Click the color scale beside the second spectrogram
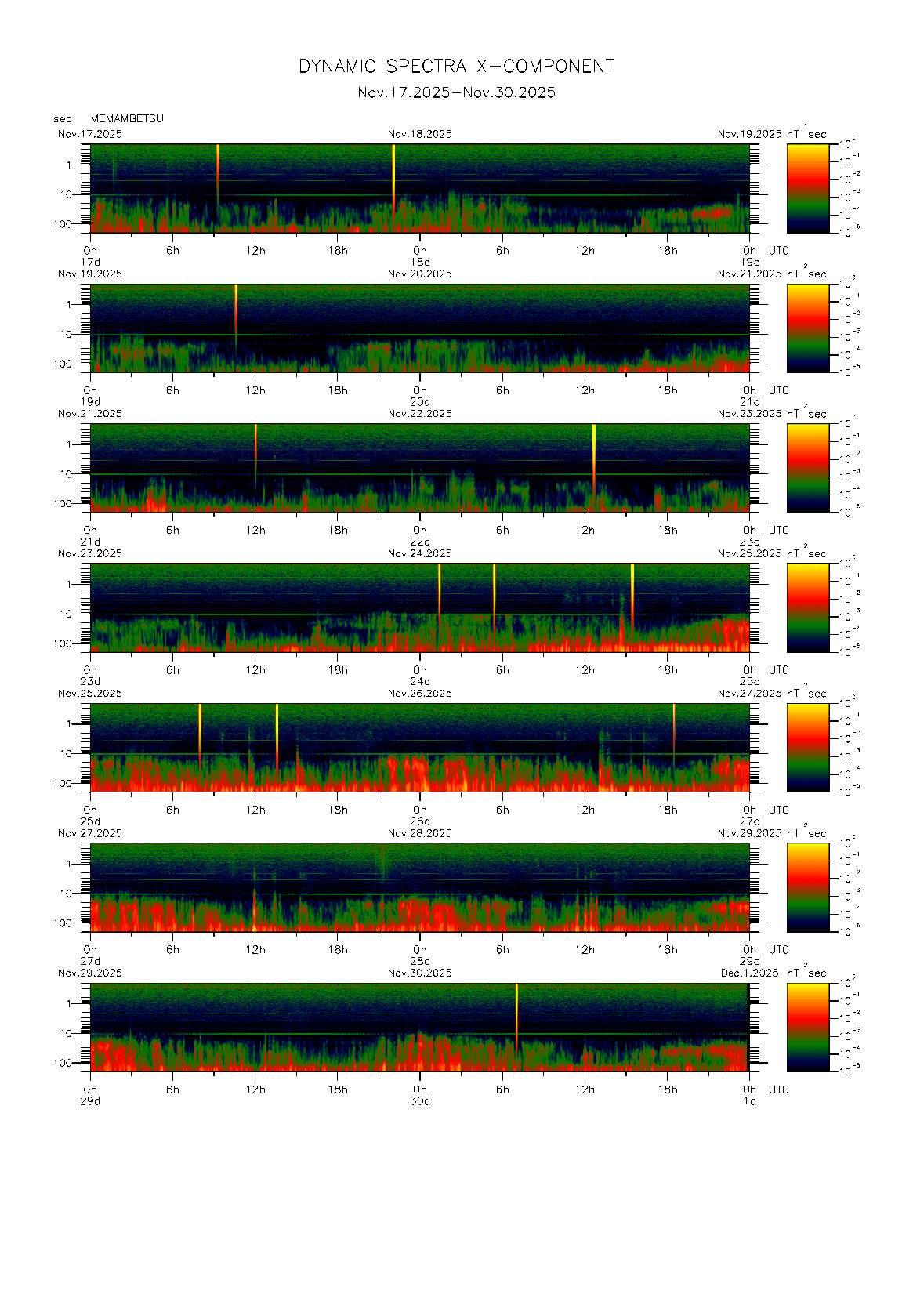The image size is (913, 1316). 807,328
